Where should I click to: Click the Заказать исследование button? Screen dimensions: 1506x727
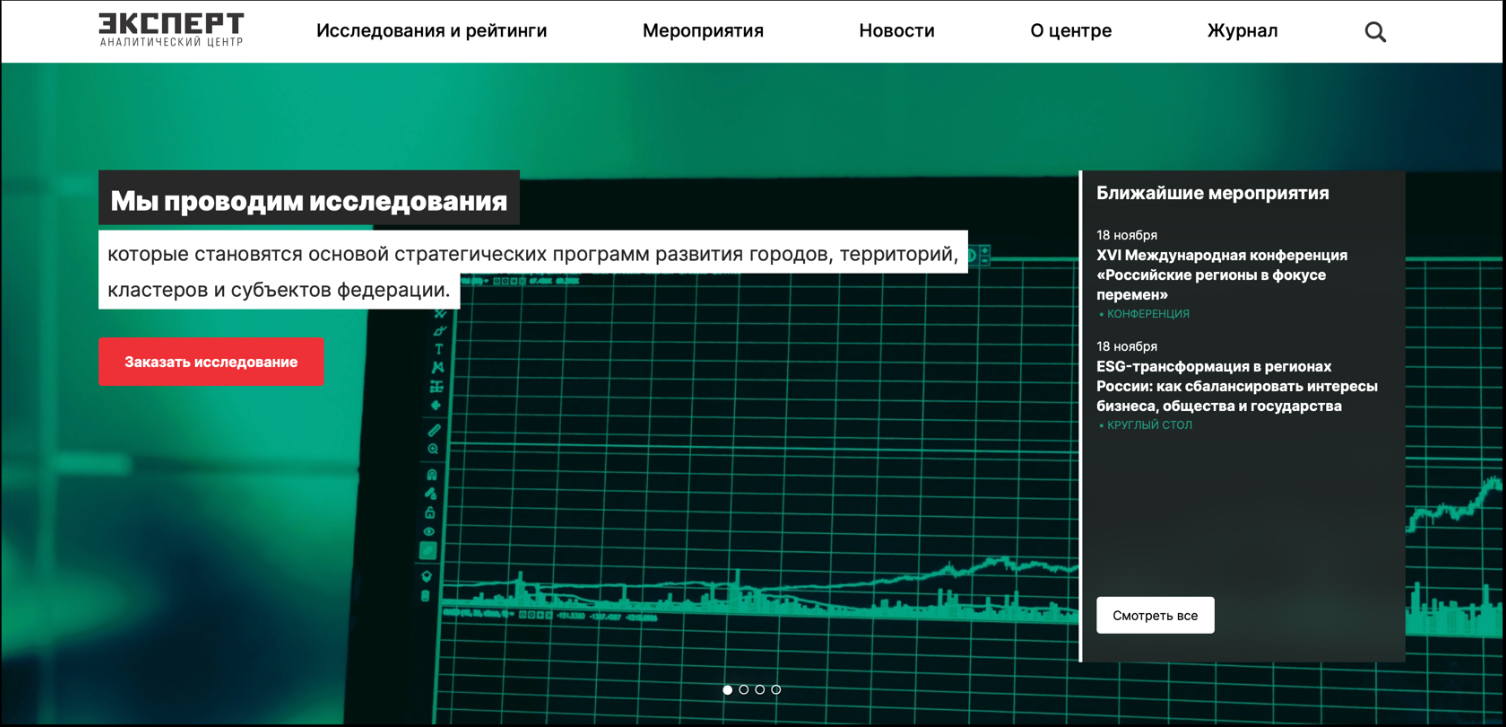[211, 362]
